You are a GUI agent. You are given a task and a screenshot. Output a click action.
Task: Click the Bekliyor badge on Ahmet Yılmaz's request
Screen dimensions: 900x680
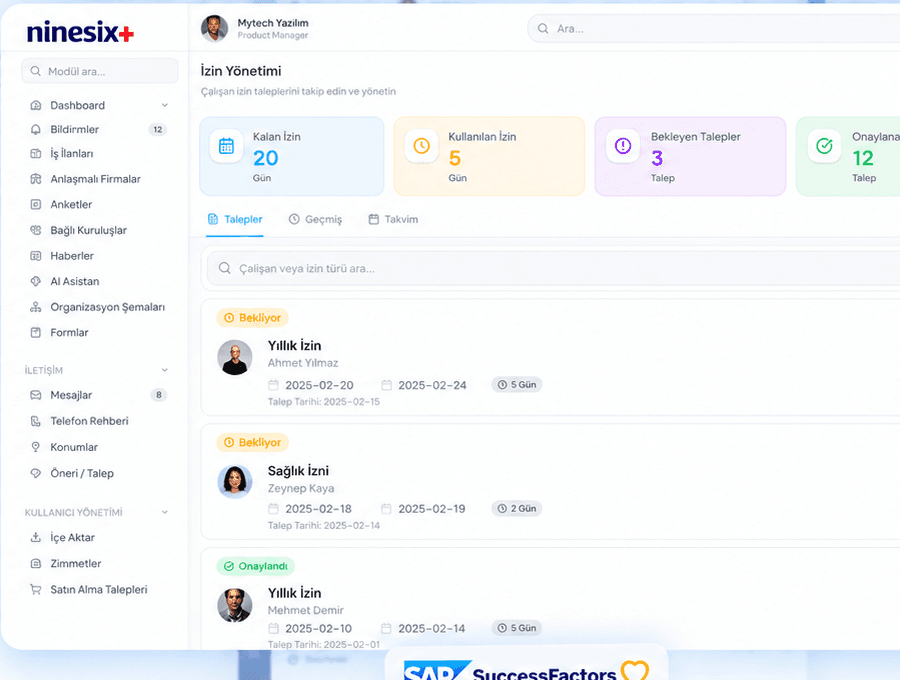tap(253, 318)
